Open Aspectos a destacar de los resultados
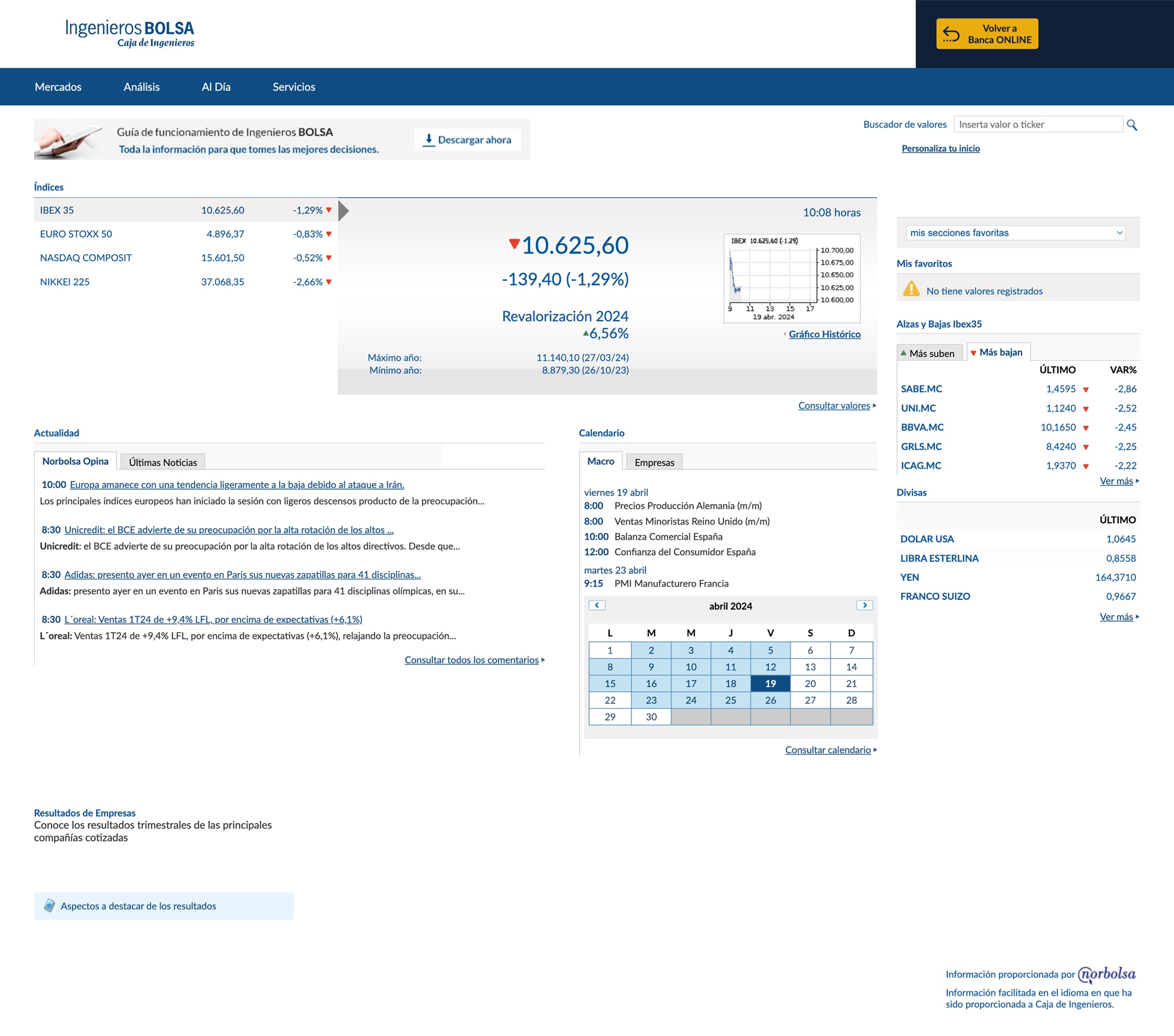This screenshot has height=1036, width=1174. (164, 906)
